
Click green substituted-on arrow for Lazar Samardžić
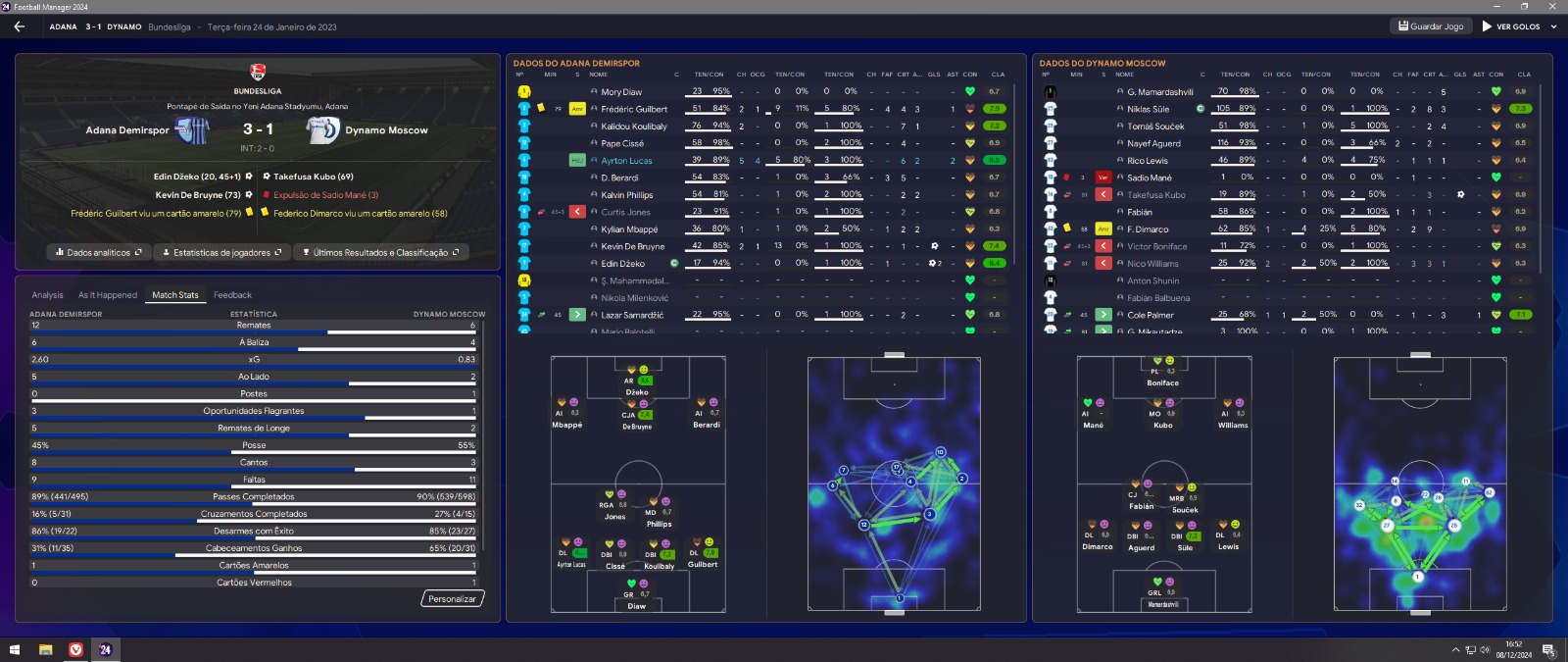[577, 315]
